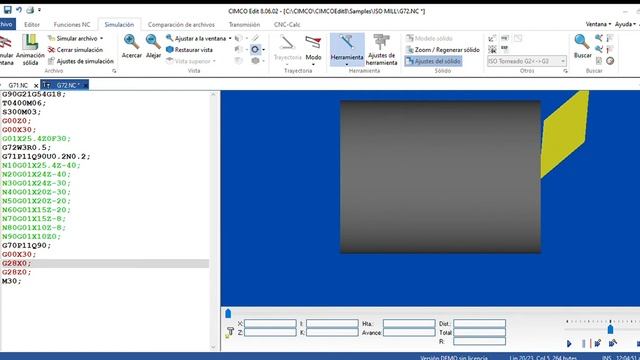The width and height of the screenshot is (640, 360).
Task: Toggle the Herramienta tool display button
Action: tap(347, 50)
